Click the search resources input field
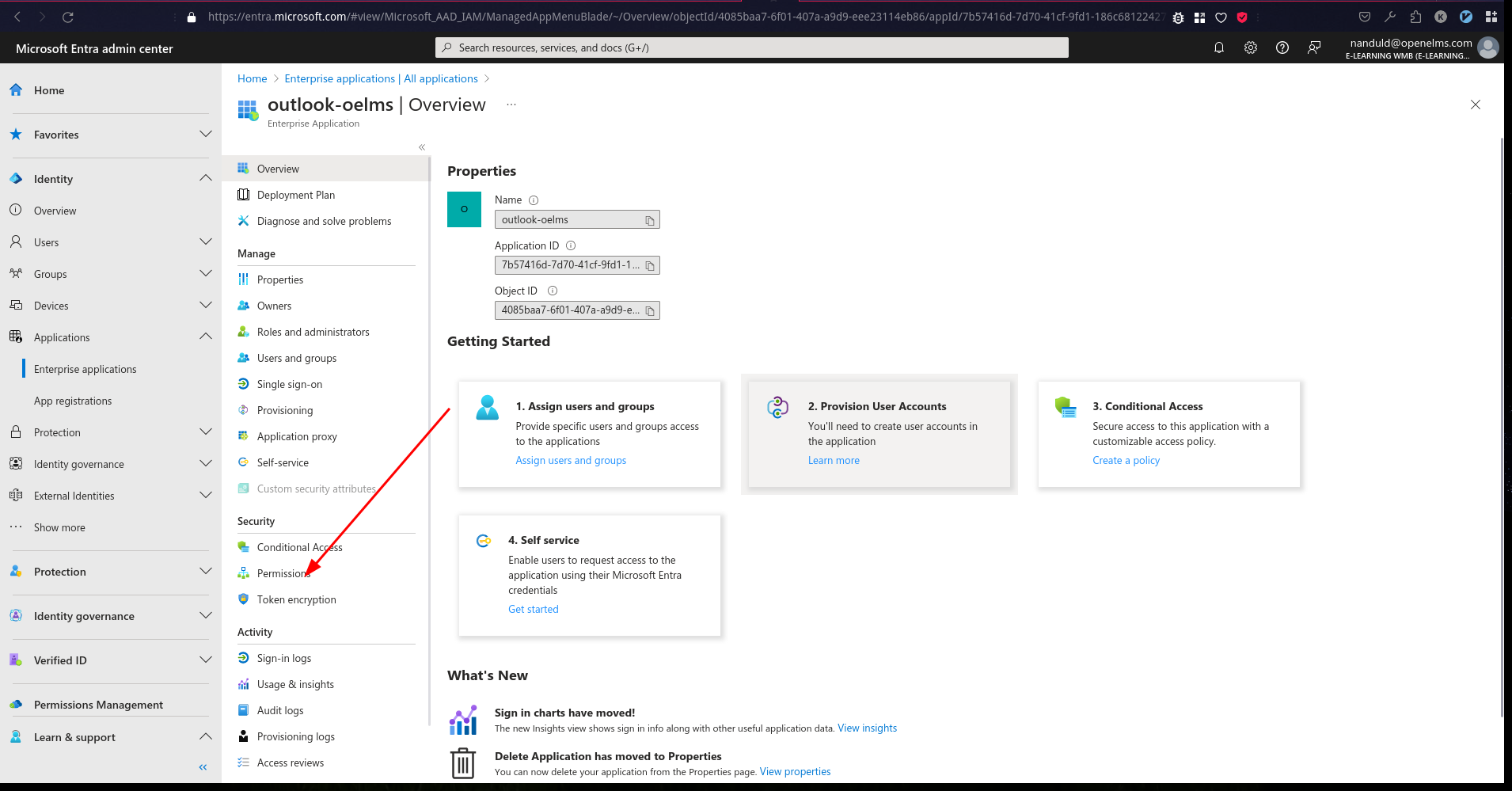Image resolution: width=1512 pixels, height=791 pixels. click(x=752, y=48)
